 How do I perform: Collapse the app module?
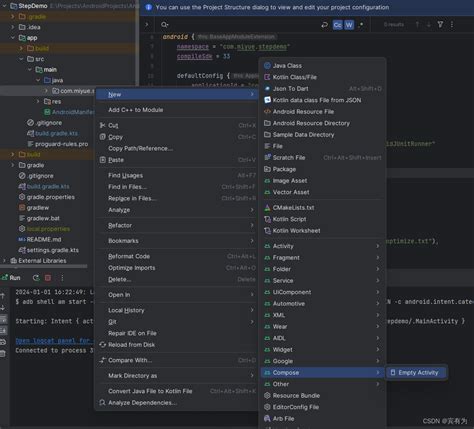[x=13, y=38]
